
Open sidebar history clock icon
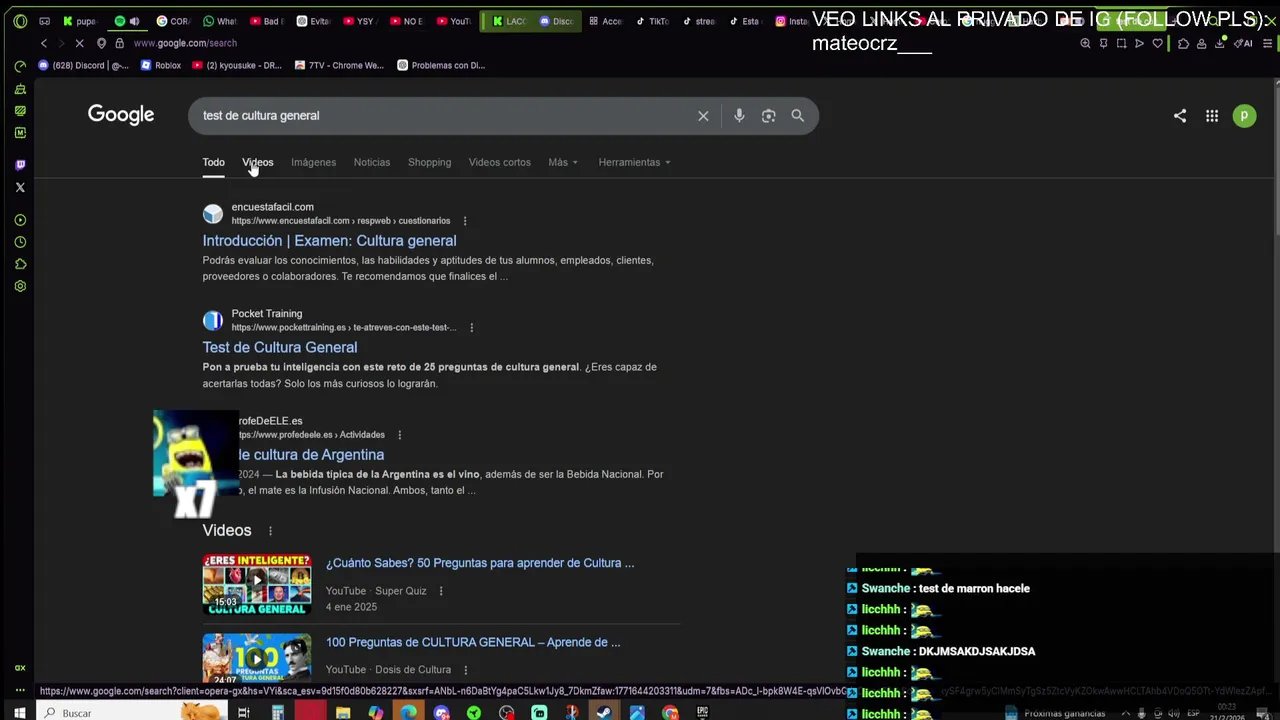tap(20, 242)
